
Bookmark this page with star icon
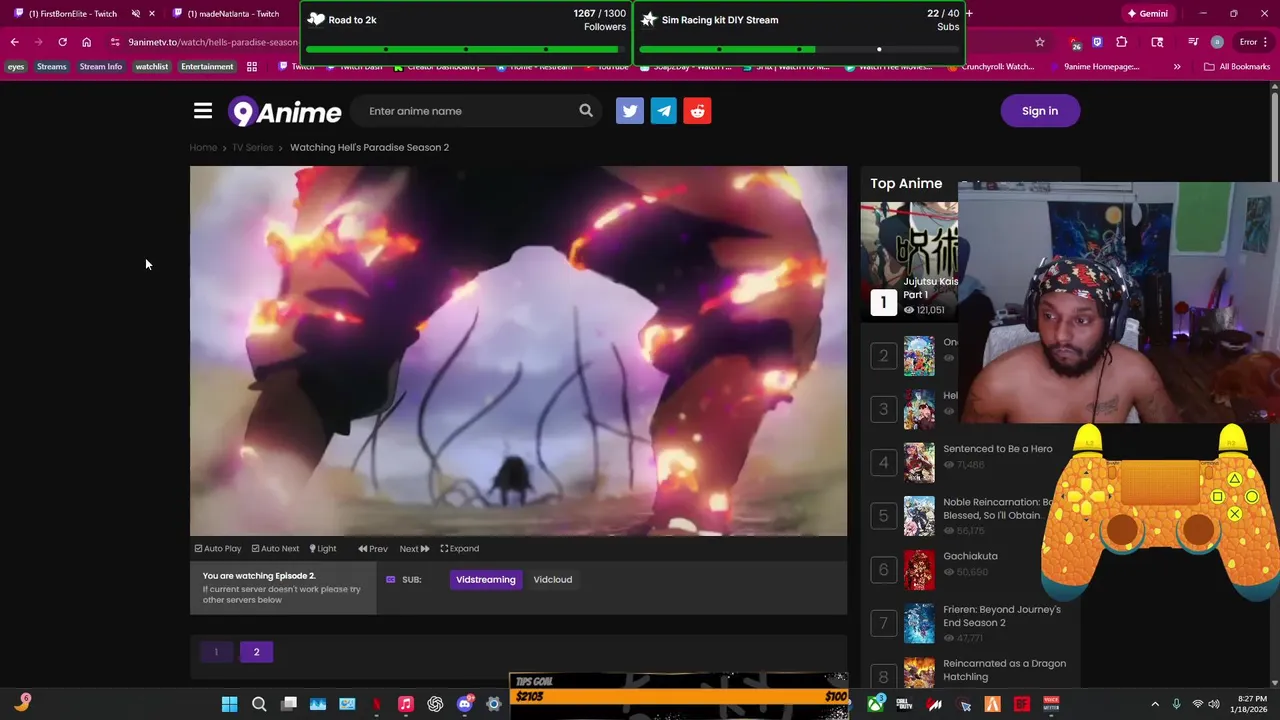tap(1040, 42)
